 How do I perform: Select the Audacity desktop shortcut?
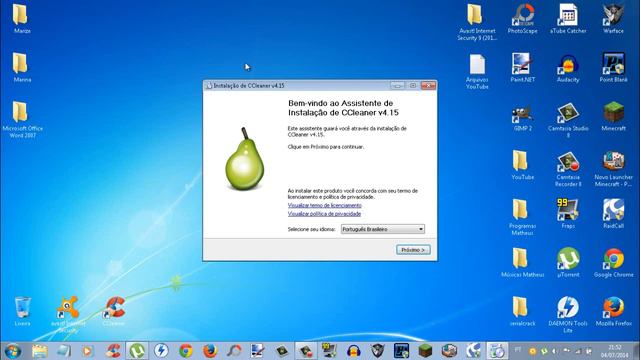coord(568,68)
